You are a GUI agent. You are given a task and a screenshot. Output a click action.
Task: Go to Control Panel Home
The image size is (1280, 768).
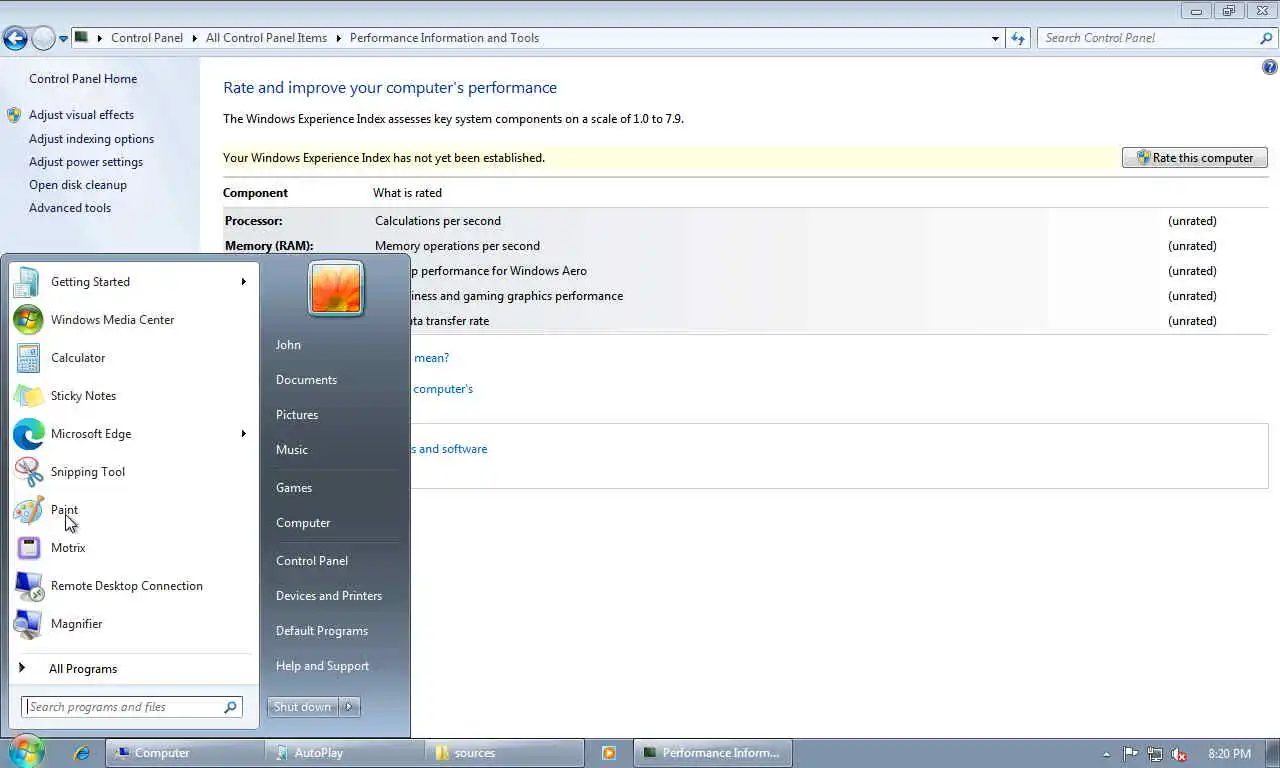83,79
